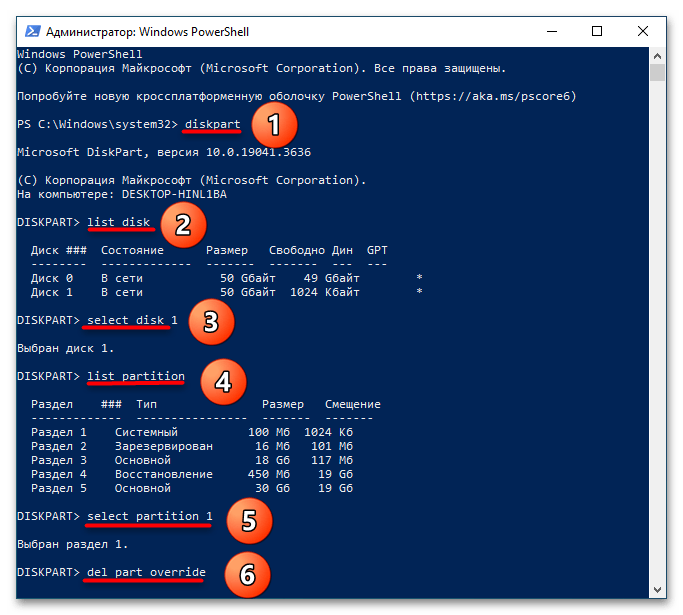This screenshot has height=615, width=683.
Task: Click the 'DESKTOP-HINL1BA' computer name
Action: [x=174, y=194]
